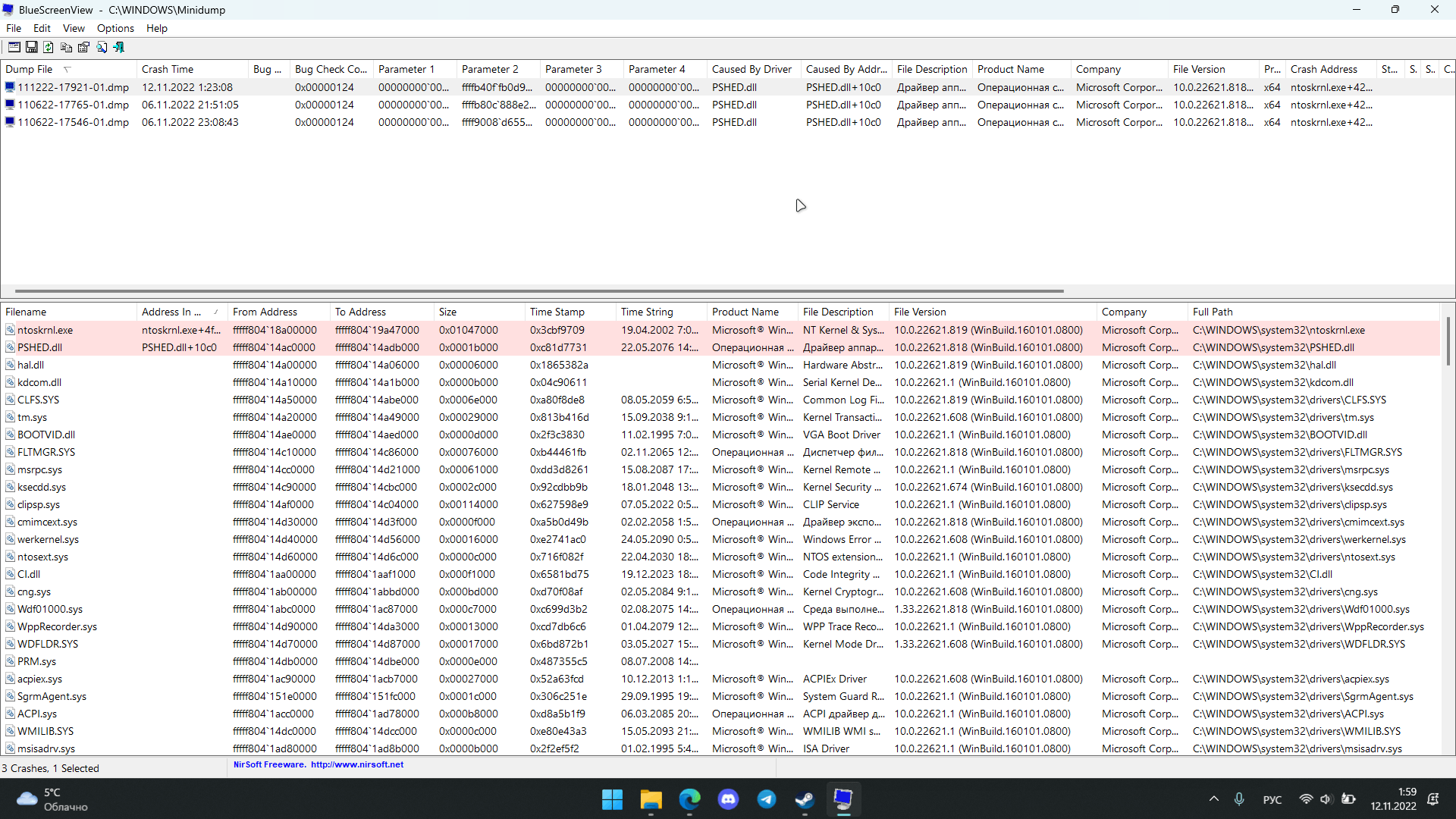Click the Copy Selected Items icon
1456x819 pixels.
tap(66, 47)
